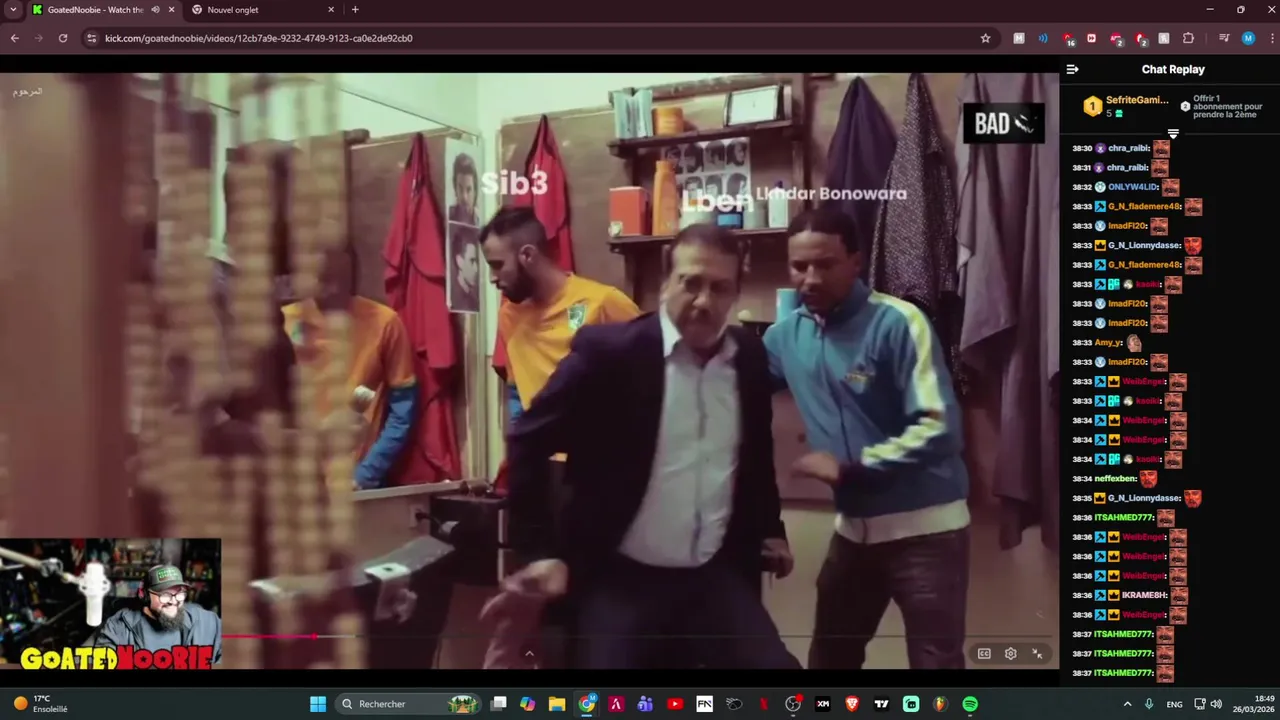Screen dimensions: 1280x720
Task: View site information for kick.com
Action: [x=91, y=38]
